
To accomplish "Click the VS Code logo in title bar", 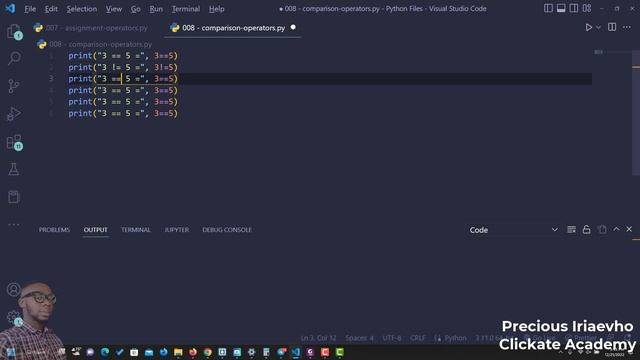I will click(x=10, y=8).
